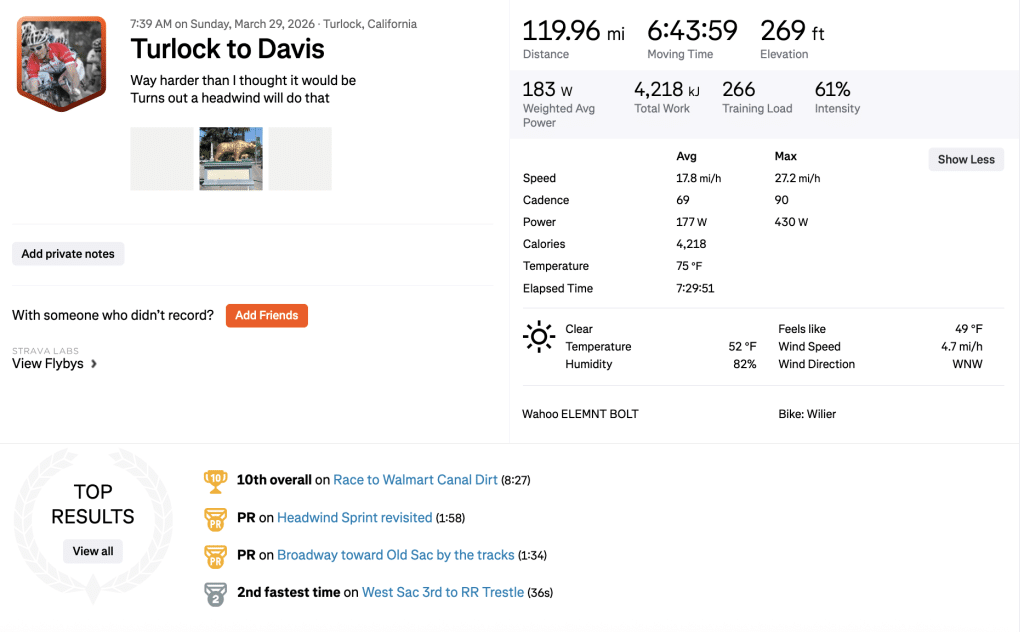The width and height of the screenshot is (1024, 632).
Task: Collapse stats with Show Less
Action: (x=965, y=159)
